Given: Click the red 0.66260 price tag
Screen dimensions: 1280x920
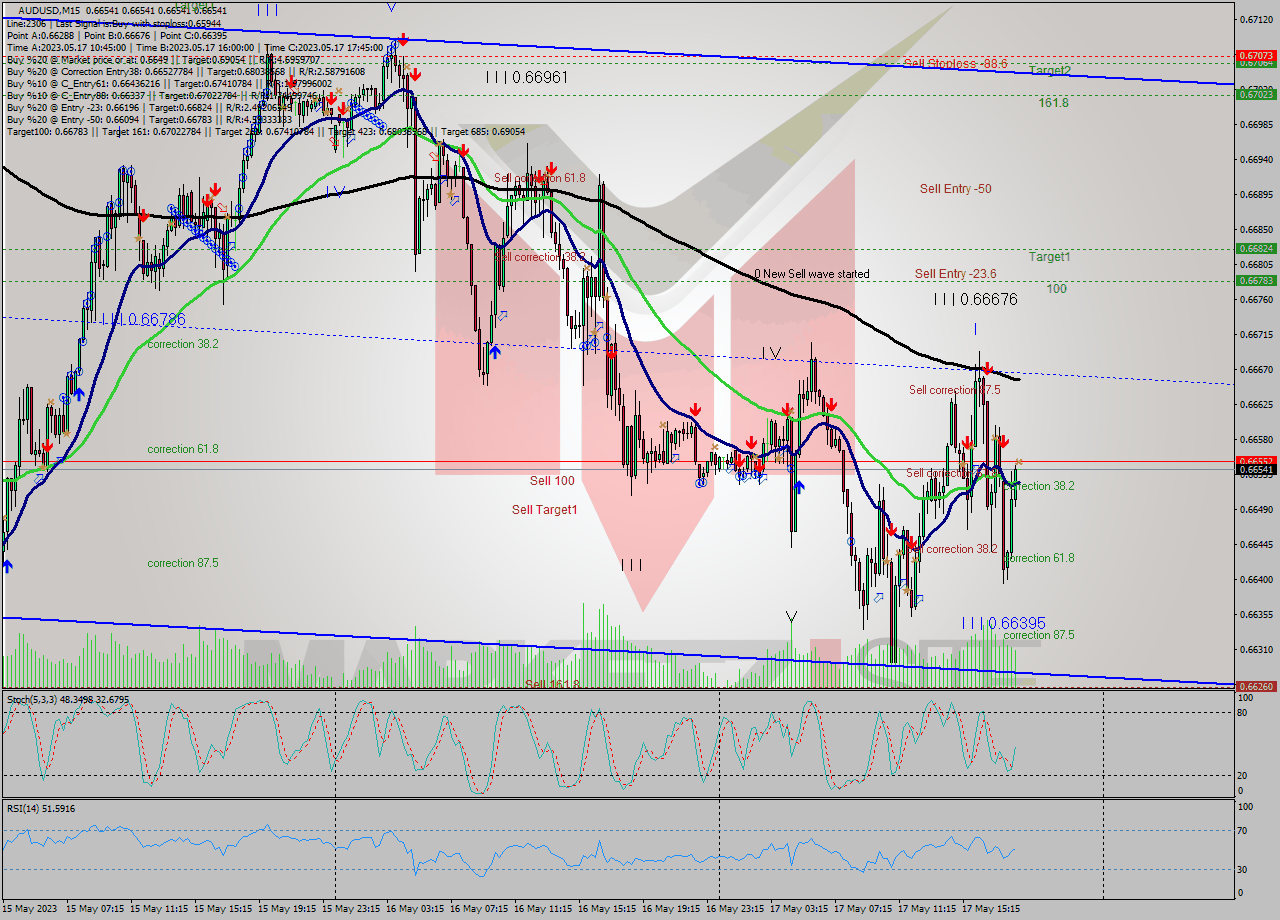Looking at the screenshot, I should 1255,686.
